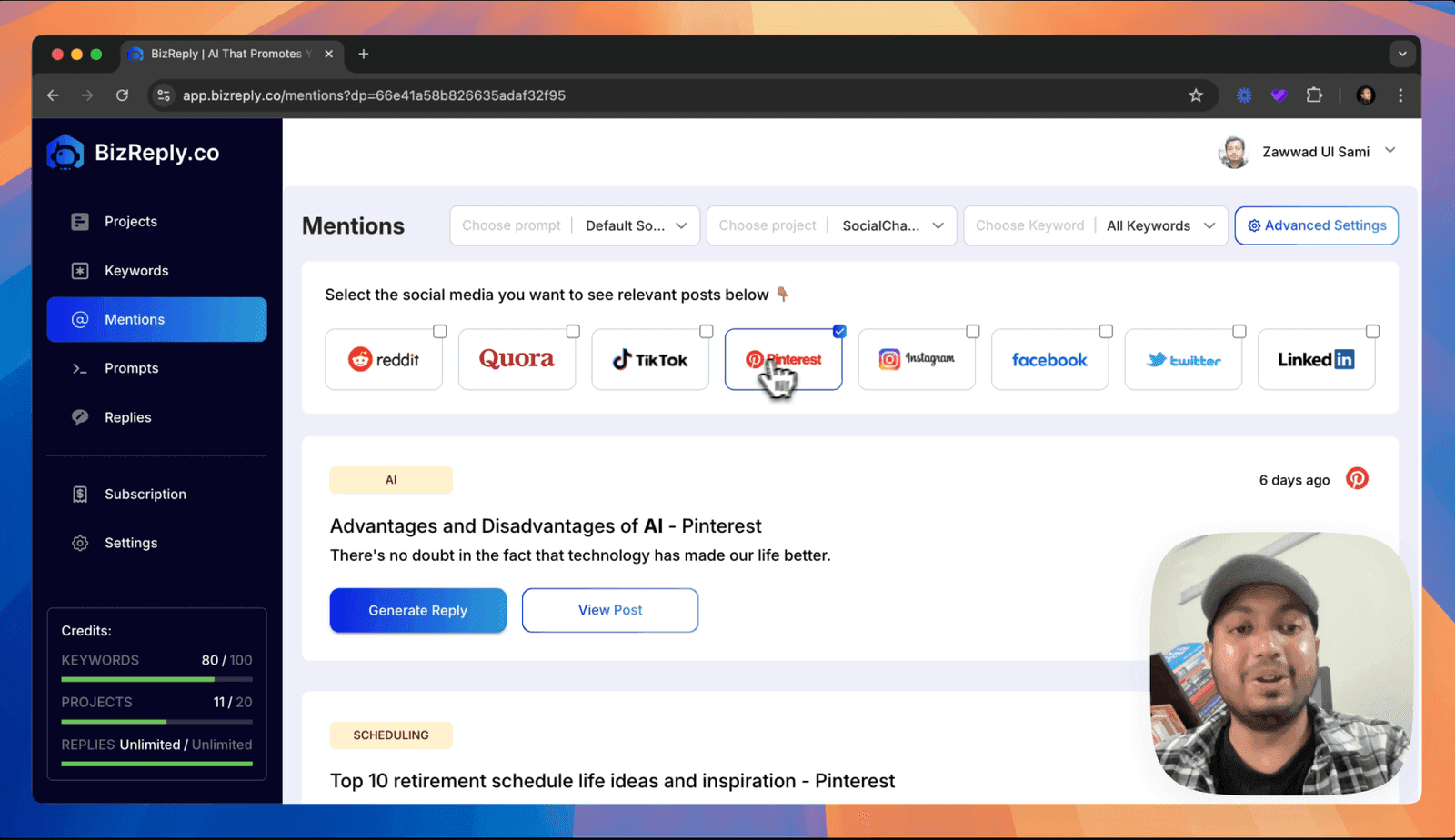Uncheck the Pinterest checkbox

point(839,332)
